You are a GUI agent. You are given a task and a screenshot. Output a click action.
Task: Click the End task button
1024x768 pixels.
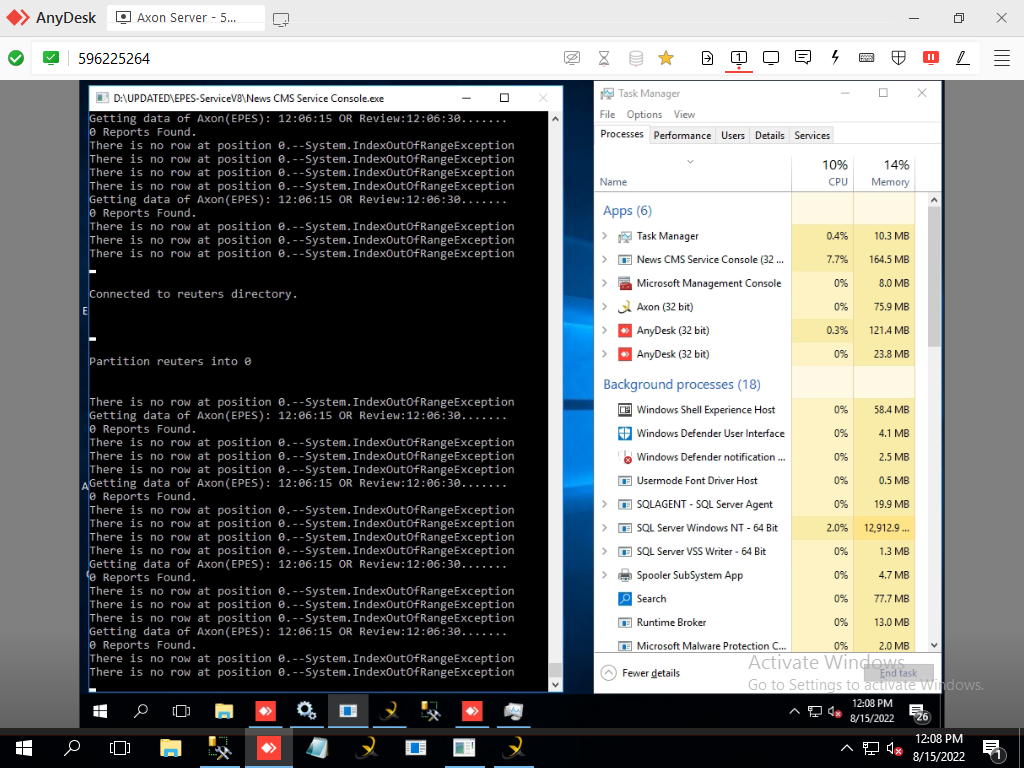897,673
